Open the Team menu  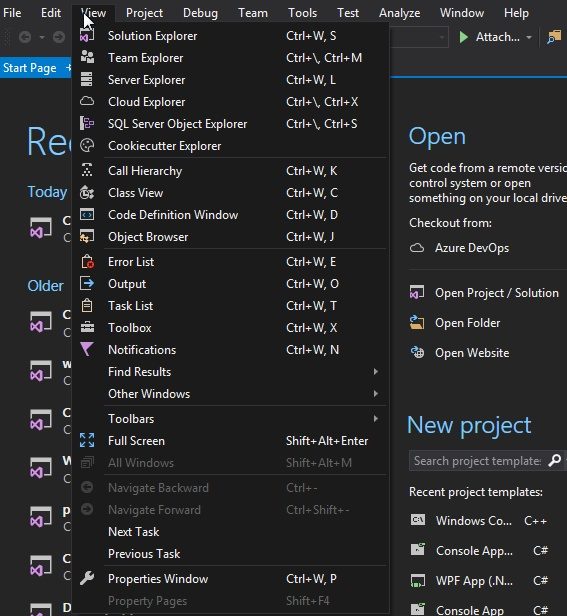253,13
